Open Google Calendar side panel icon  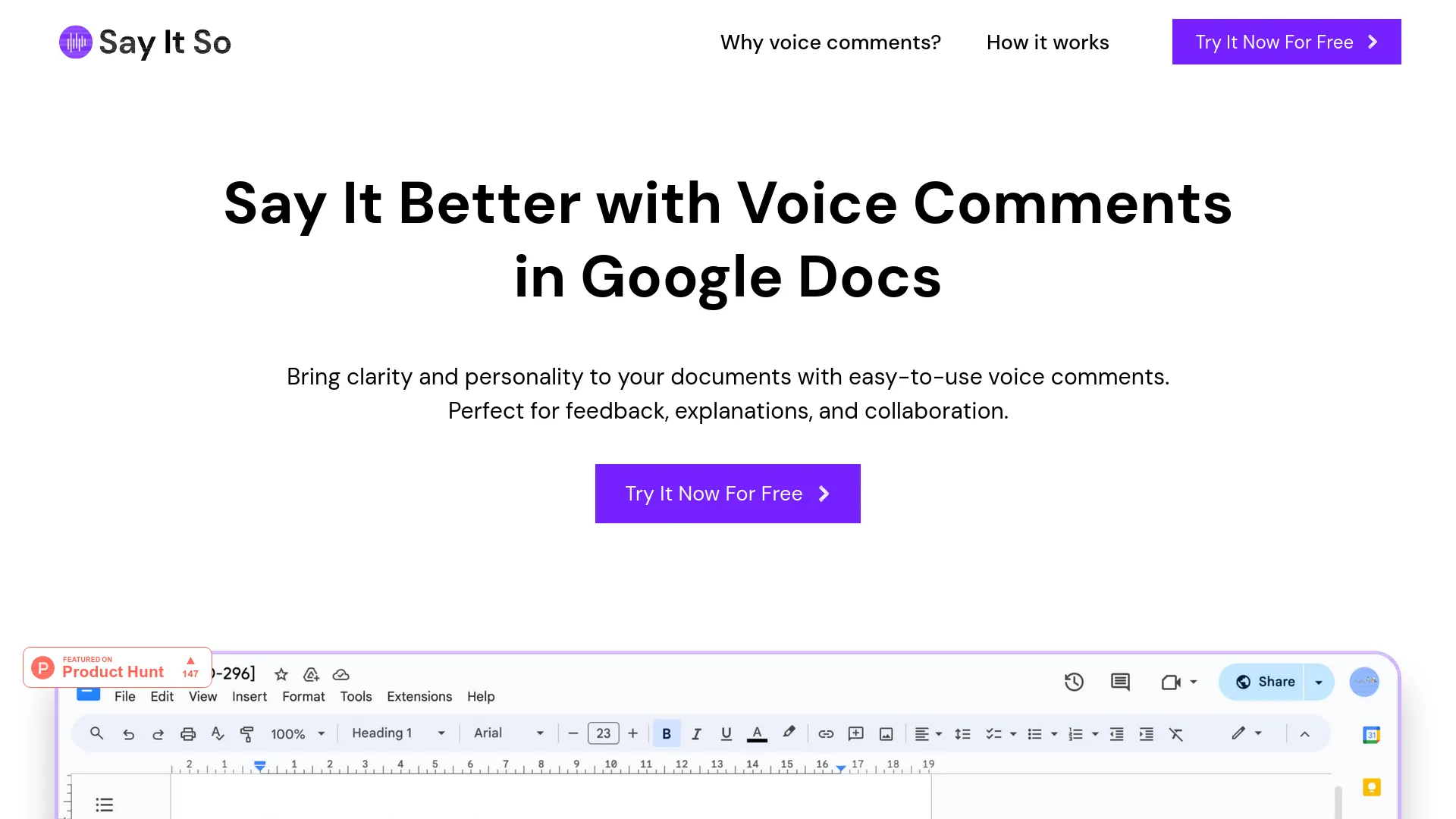coord(1371,735)
